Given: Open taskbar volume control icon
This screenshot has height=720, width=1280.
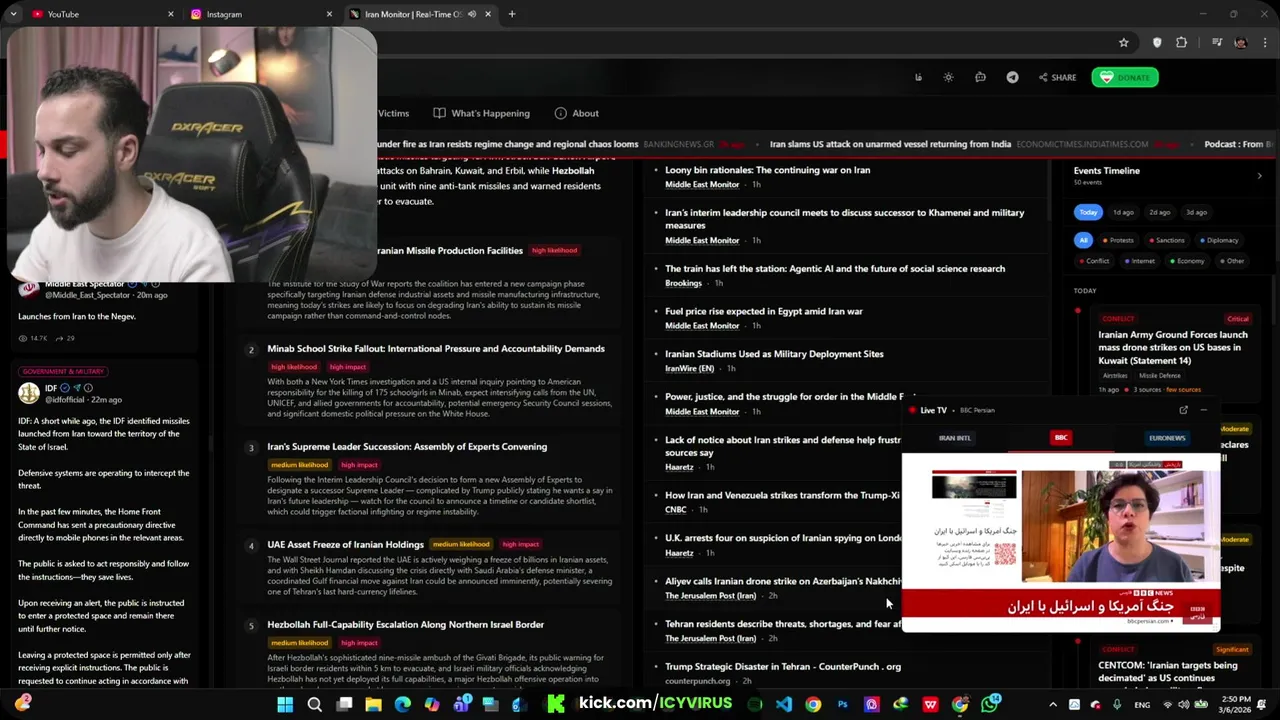Looking at the screenshot, I should pyautogui.click(x=1186, y=704).
